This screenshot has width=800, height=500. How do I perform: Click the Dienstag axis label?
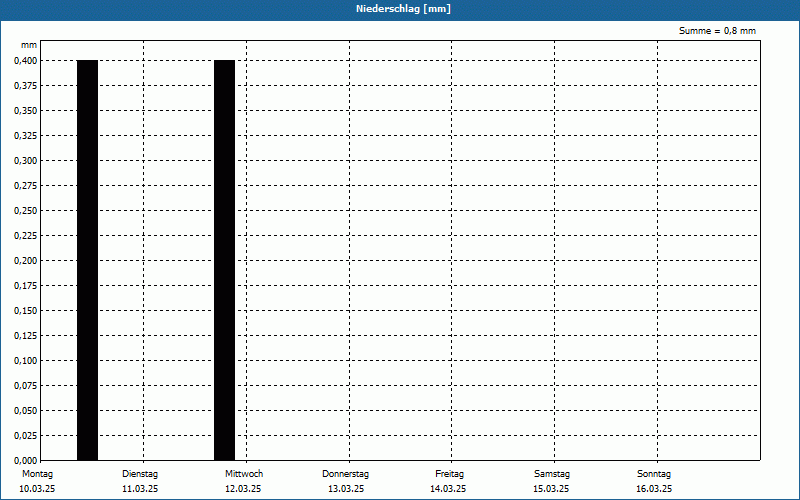[x=140, y=474]
